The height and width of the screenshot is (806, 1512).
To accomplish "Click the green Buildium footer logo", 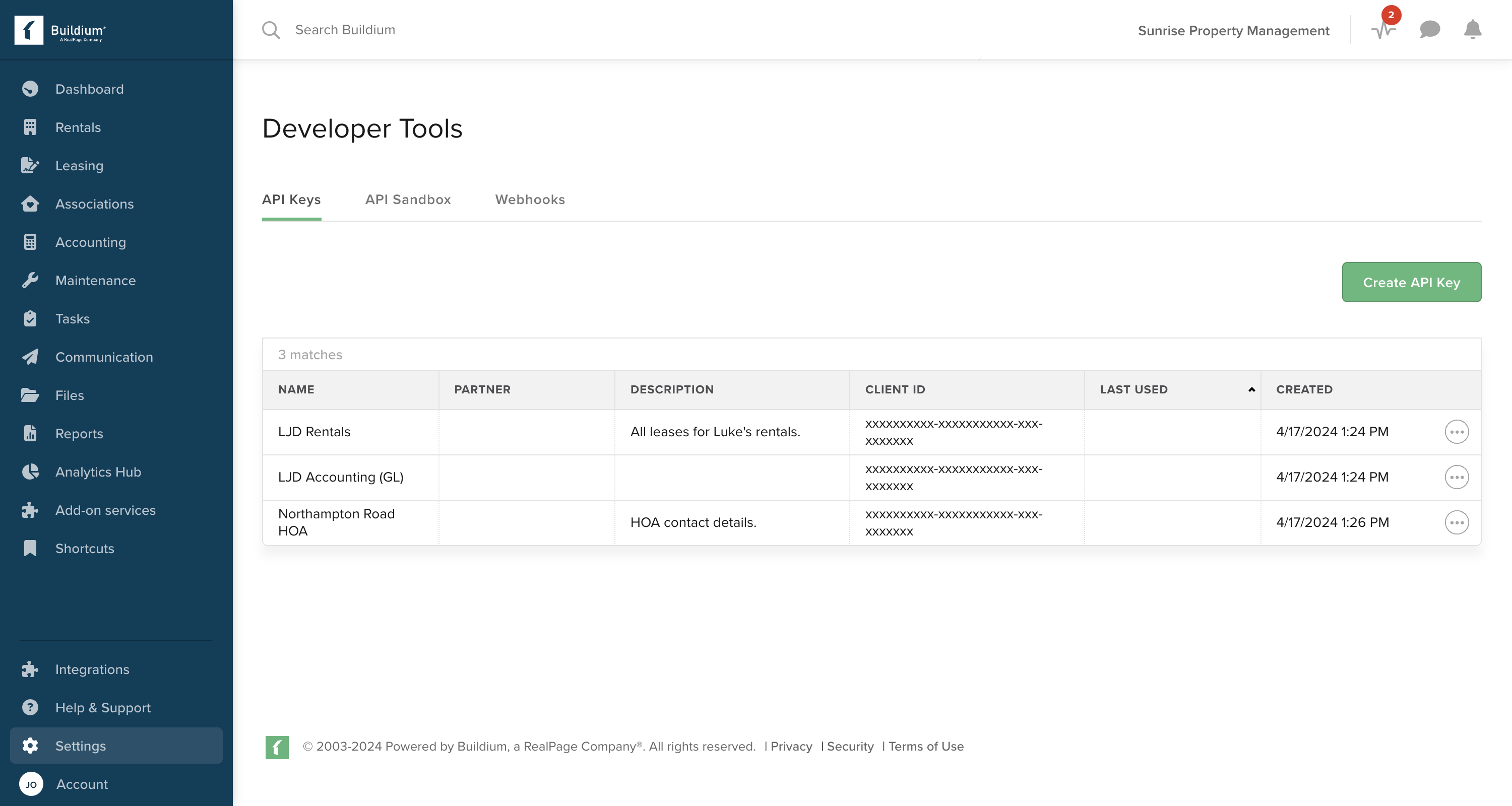I will (x=277, y=747).
